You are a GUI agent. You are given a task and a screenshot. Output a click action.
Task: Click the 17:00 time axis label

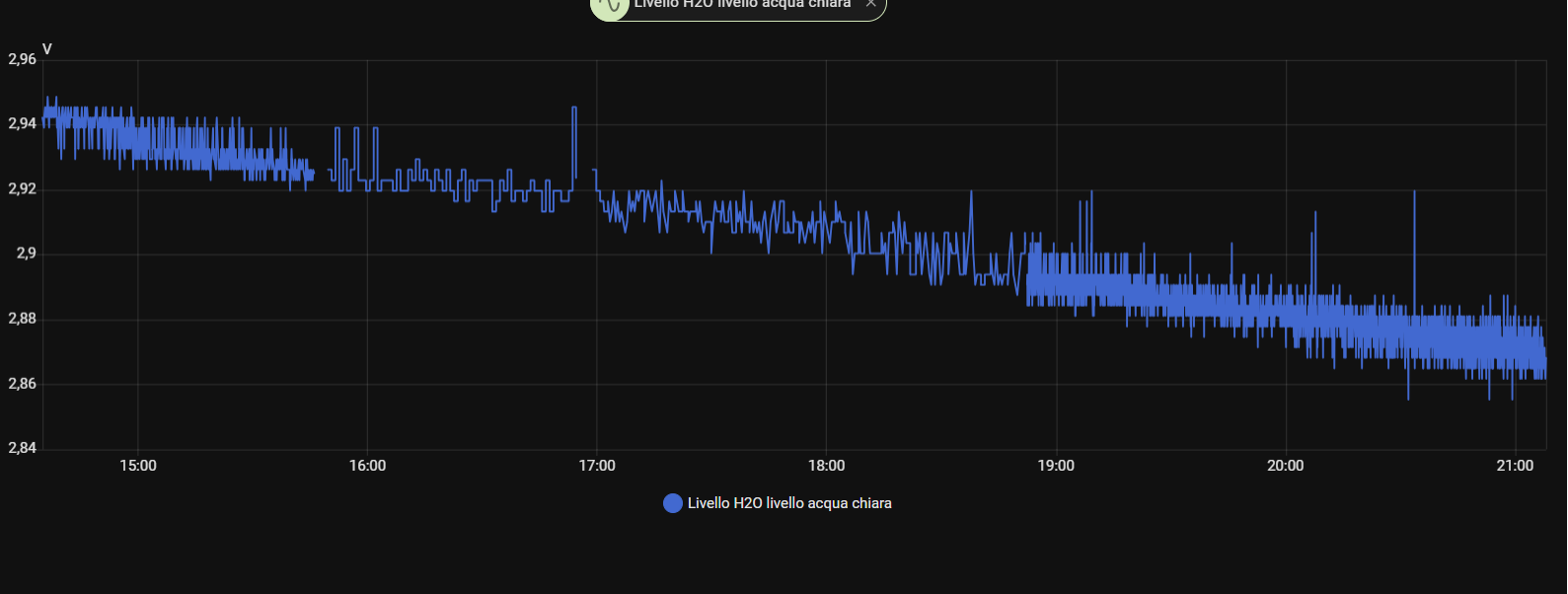point(597,466)
